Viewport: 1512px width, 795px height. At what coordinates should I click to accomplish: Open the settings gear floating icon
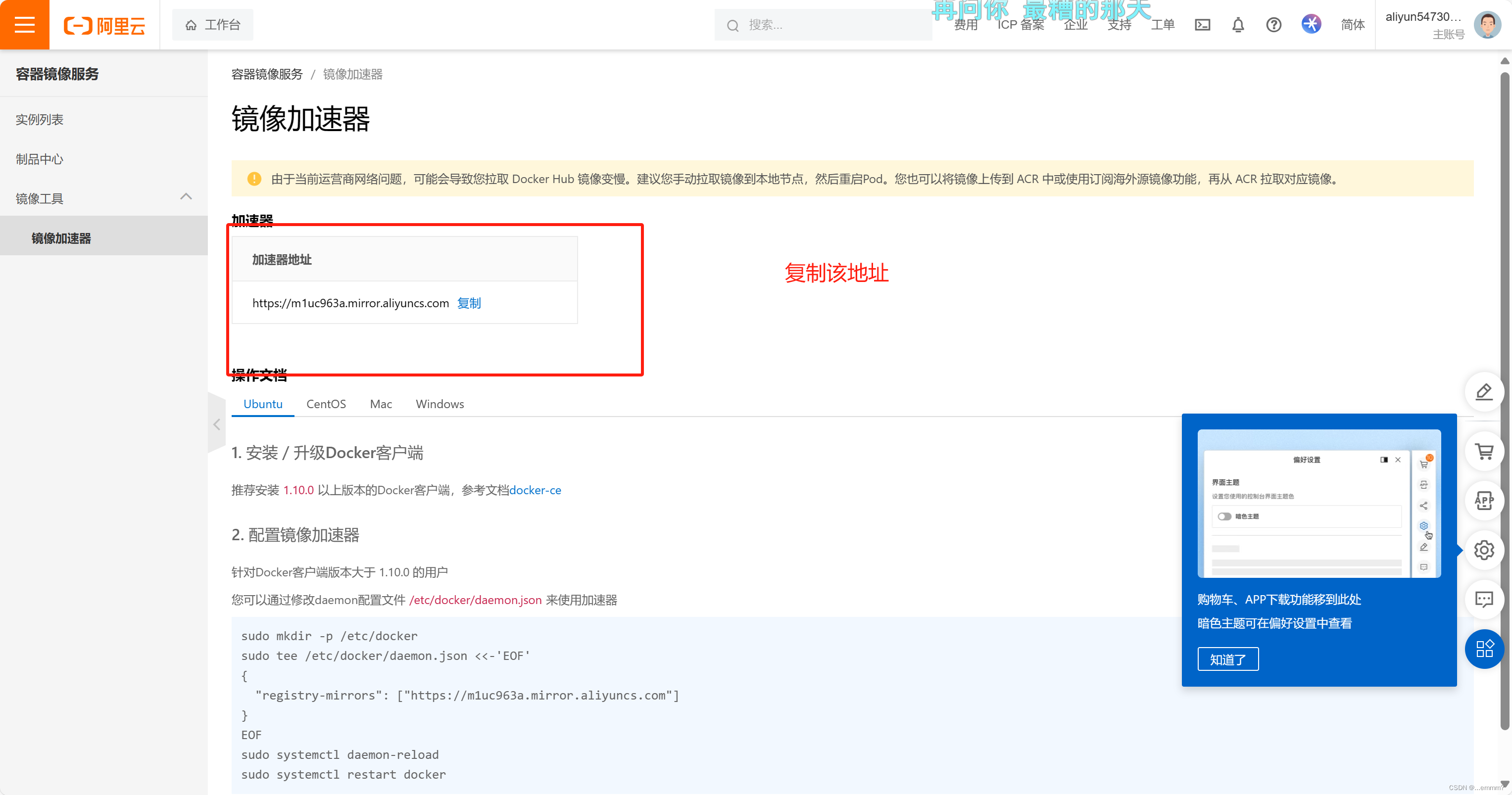click(1484, 550)
